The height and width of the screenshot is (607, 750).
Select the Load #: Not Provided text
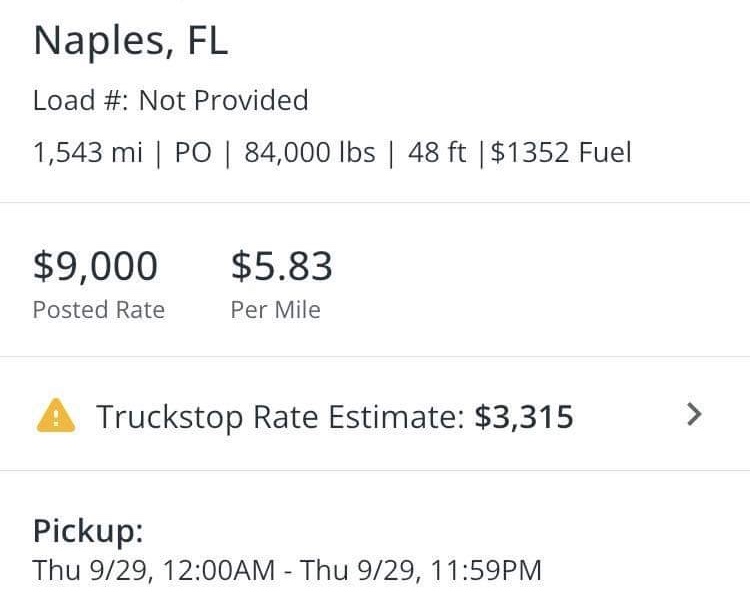coord(170,100)
